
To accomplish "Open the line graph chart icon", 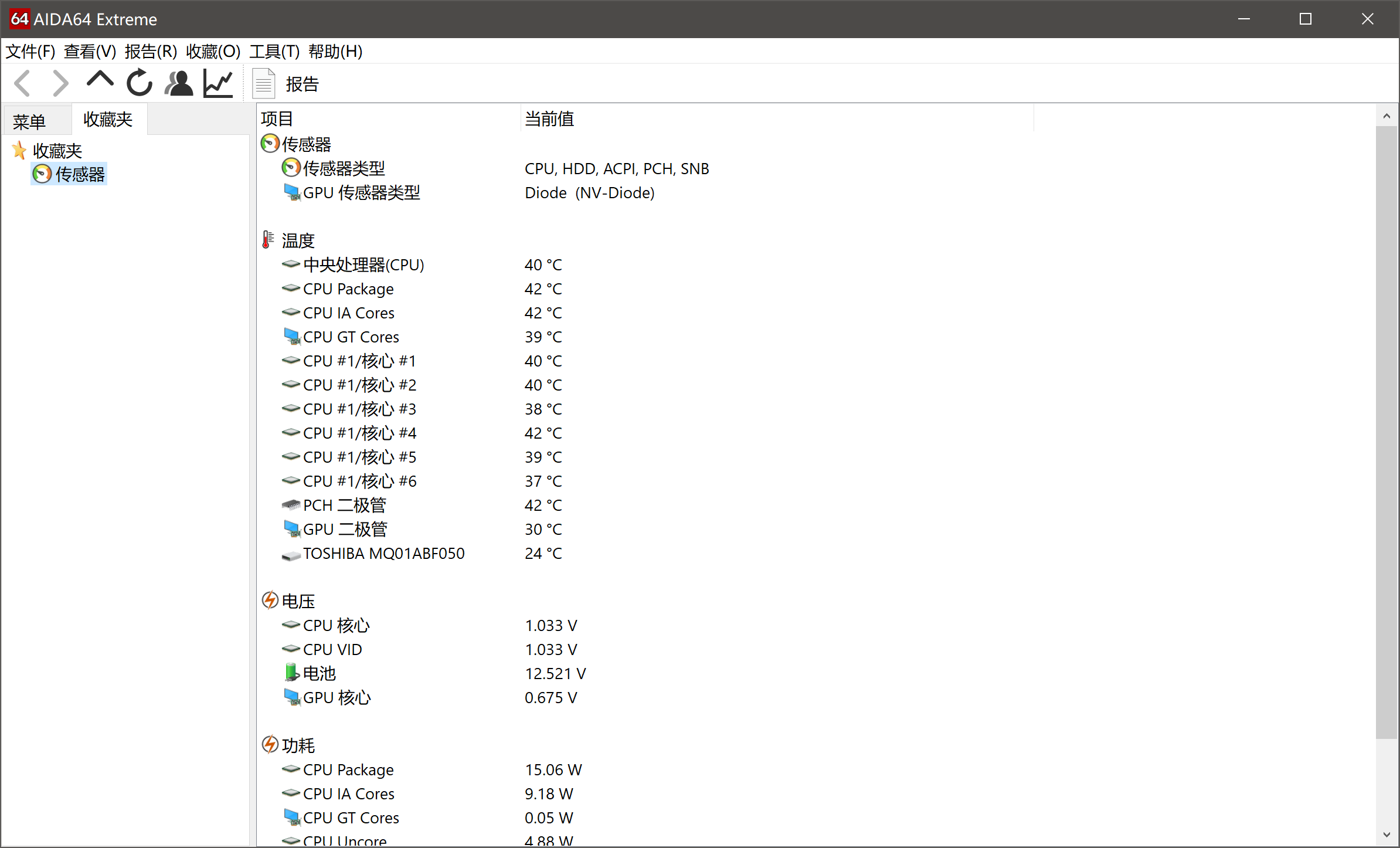I will [x=218, y=83].
